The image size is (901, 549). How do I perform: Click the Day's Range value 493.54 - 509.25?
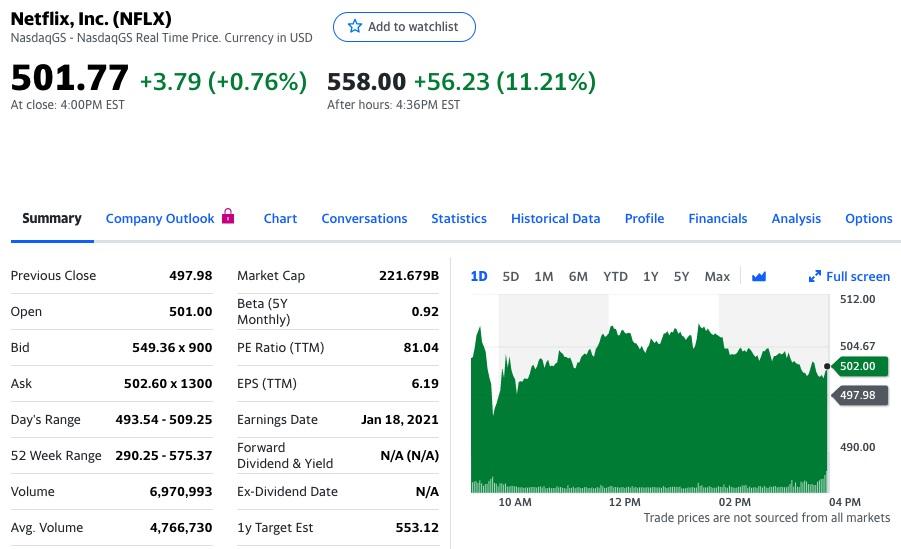coord(164,420)
